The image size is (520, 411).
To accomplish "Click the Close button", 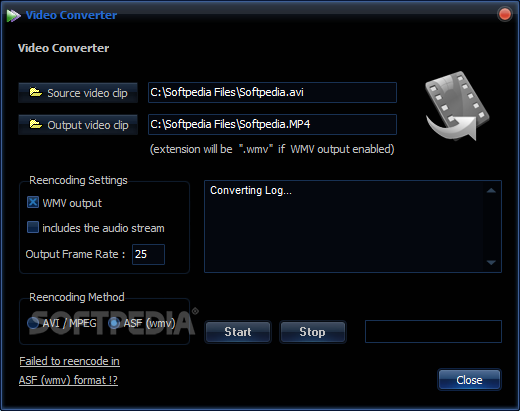I will tap(469, 380).
